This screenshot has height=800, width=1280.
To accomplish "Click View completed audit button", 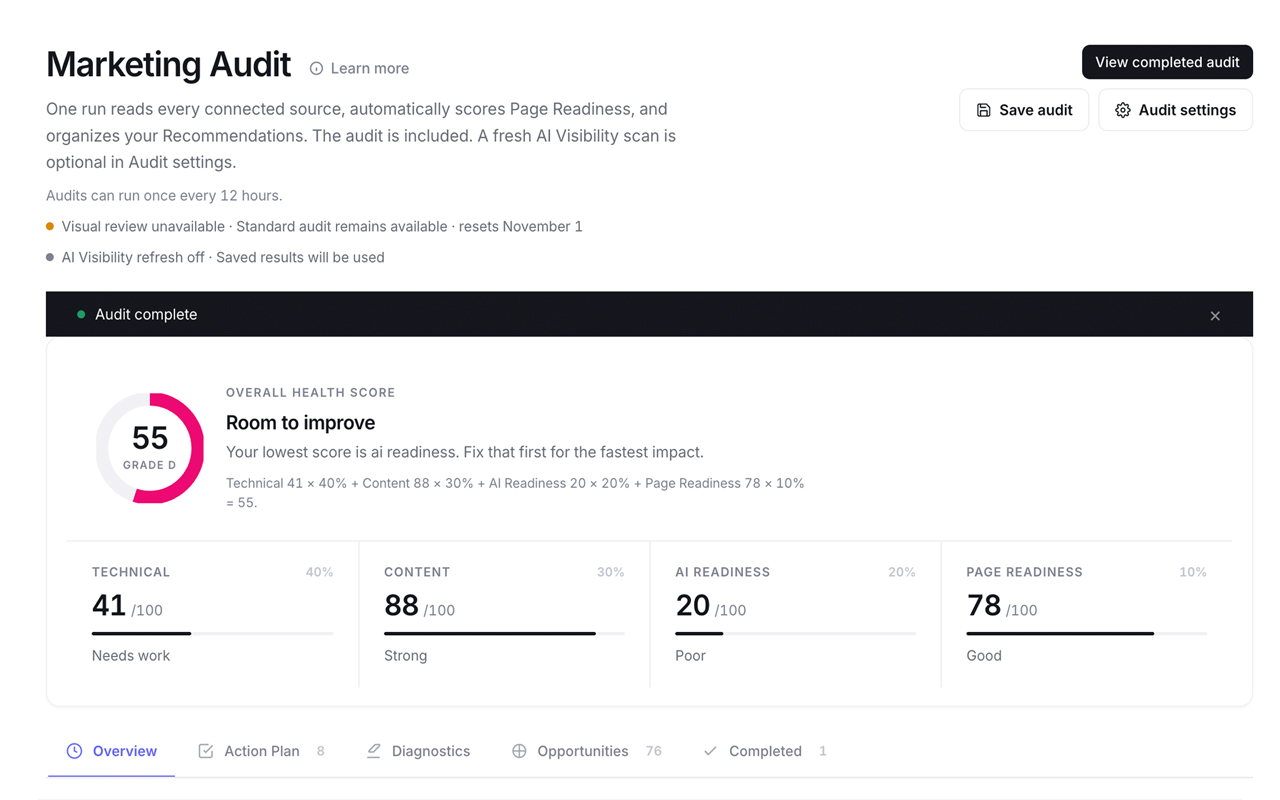I will (1167, 62).
